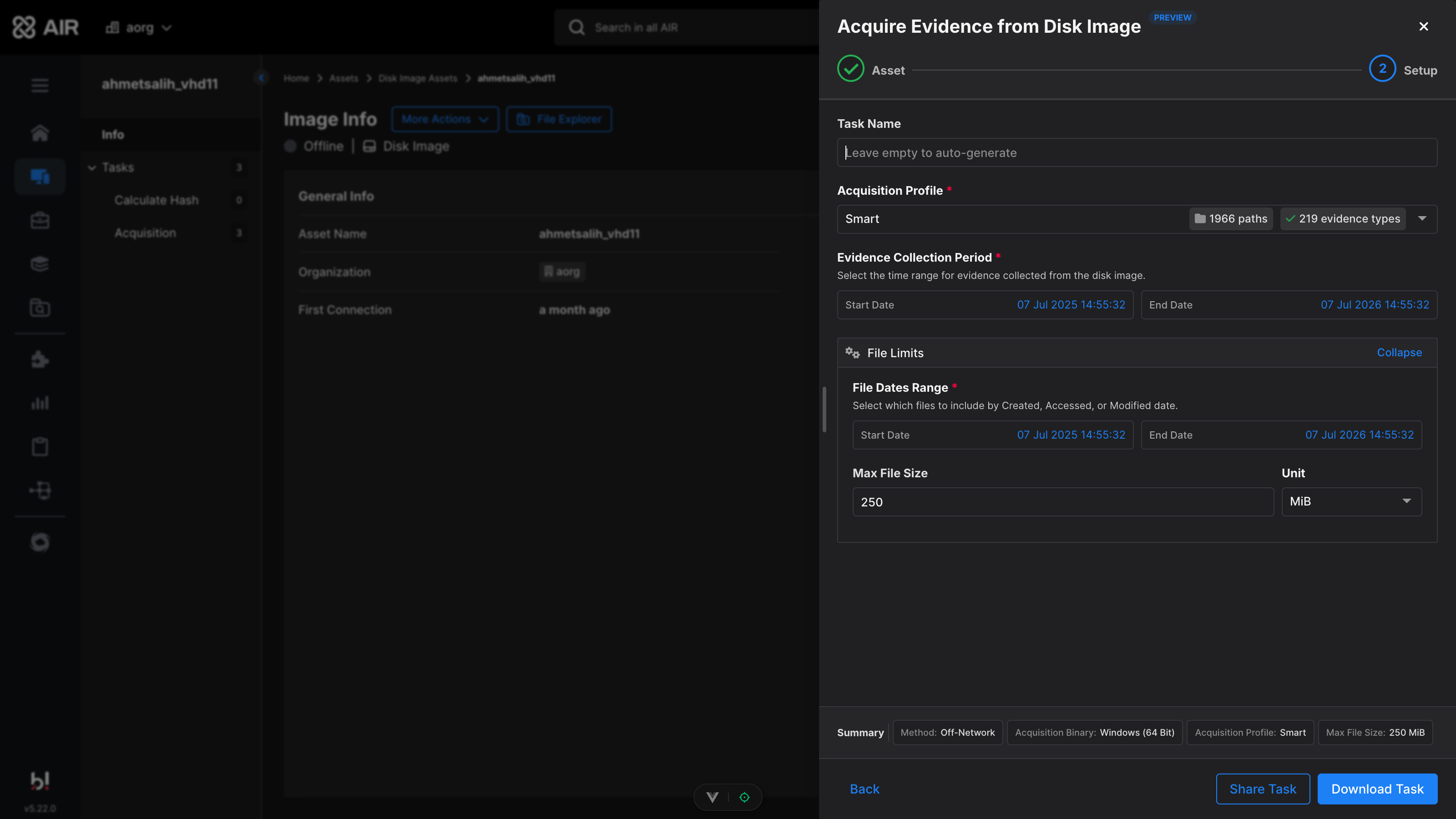Open the aorg organization switcher
Viewport: 1456px width, 819px height.
point(138,27)
